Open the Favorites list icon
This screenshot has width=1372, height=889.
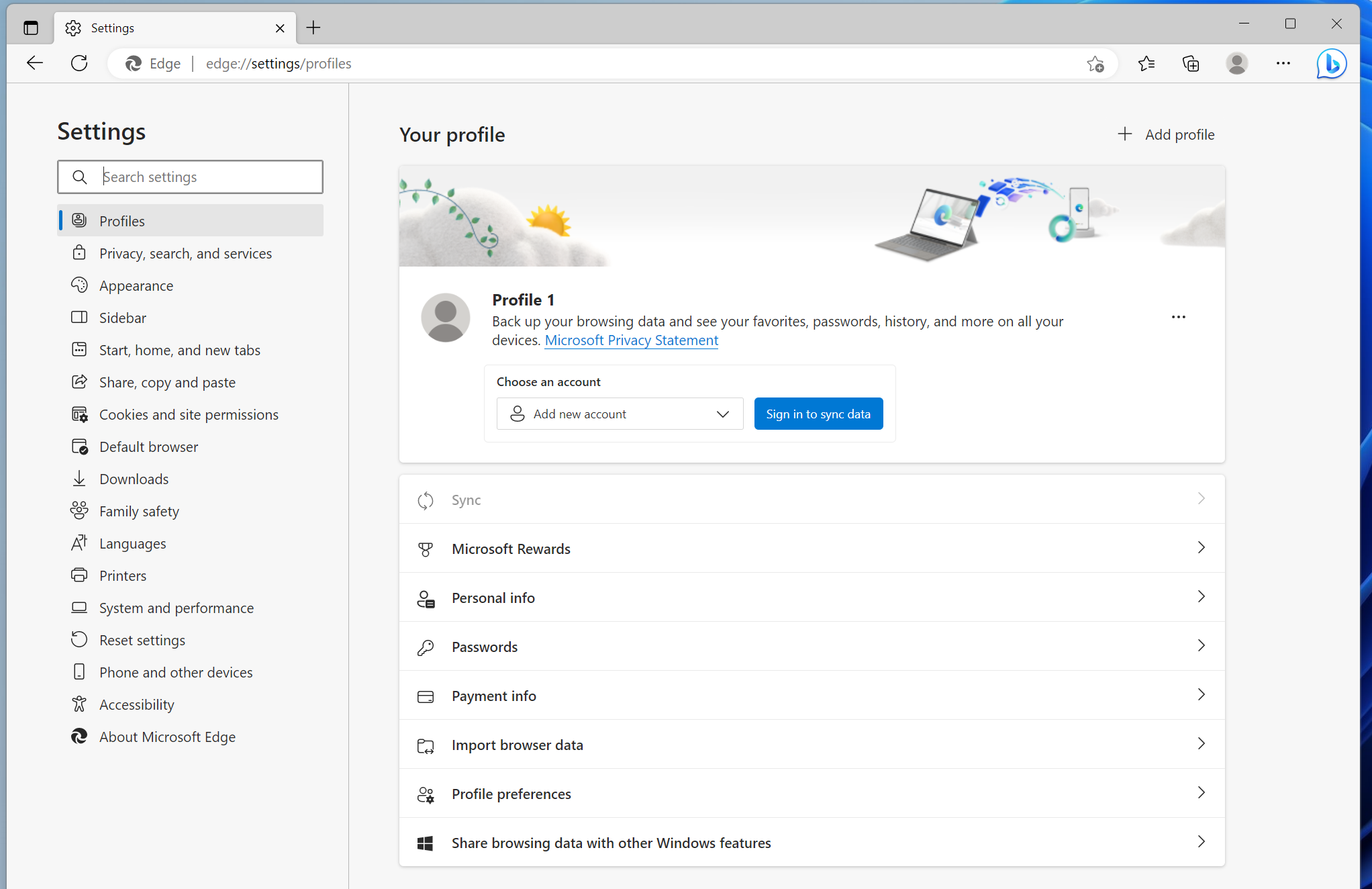tap(1146, 64)
